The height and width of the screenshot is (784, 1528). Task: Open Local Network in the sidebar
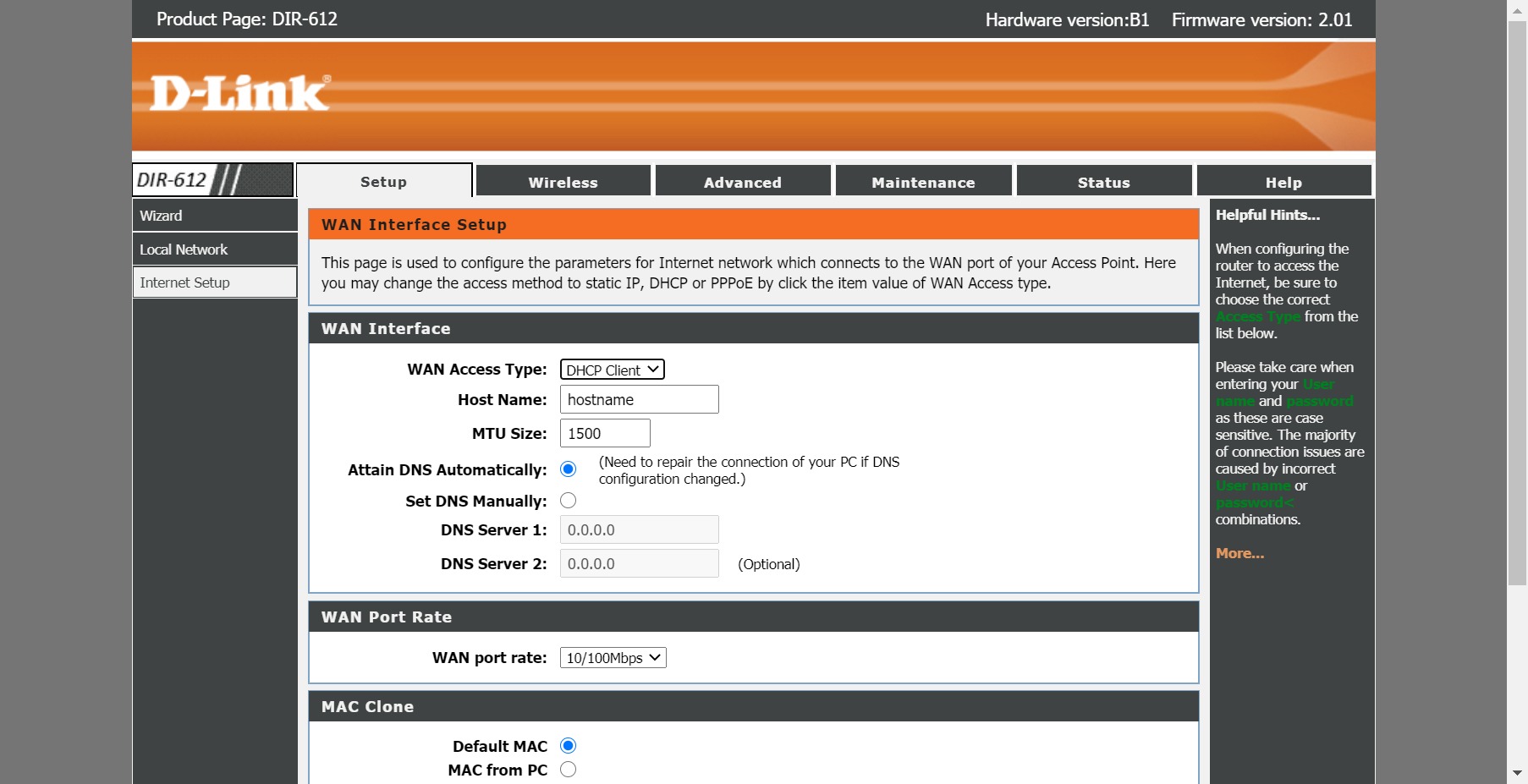215,249
